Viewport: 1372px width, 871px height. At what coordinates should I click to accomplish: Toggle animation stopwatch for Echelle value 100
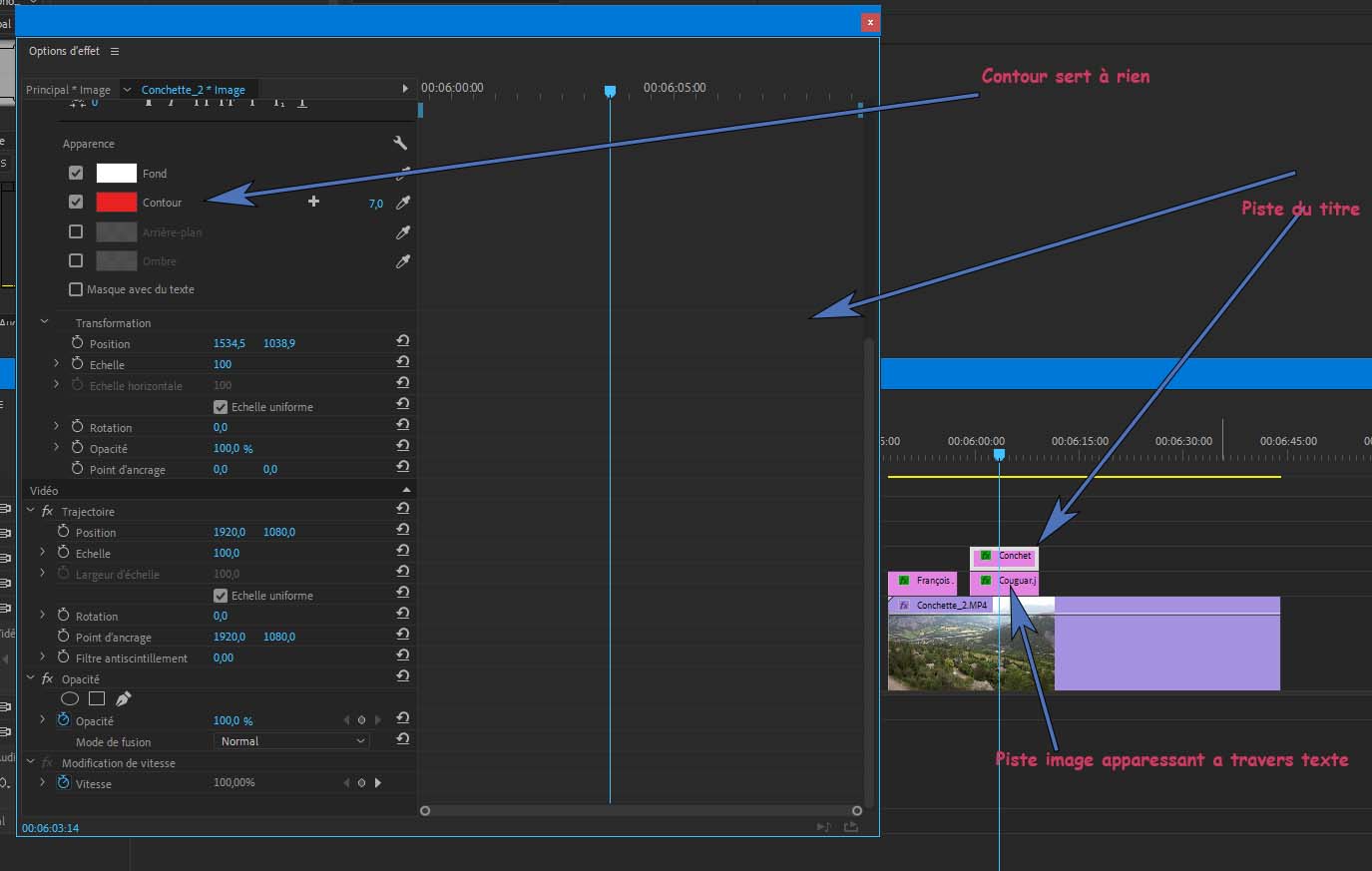click(78, 364)
